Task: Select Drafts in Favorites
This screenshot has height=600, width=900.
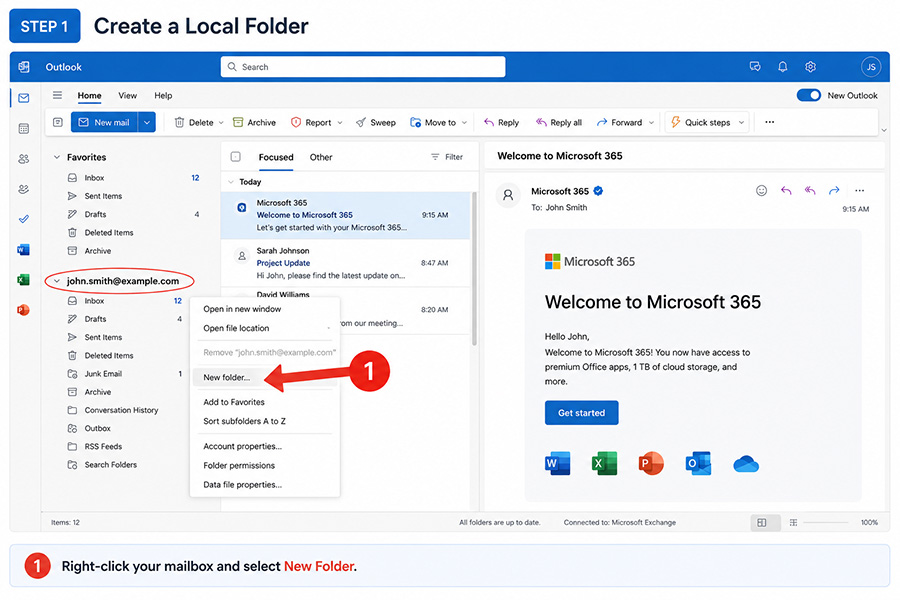Action: (133, 214)
